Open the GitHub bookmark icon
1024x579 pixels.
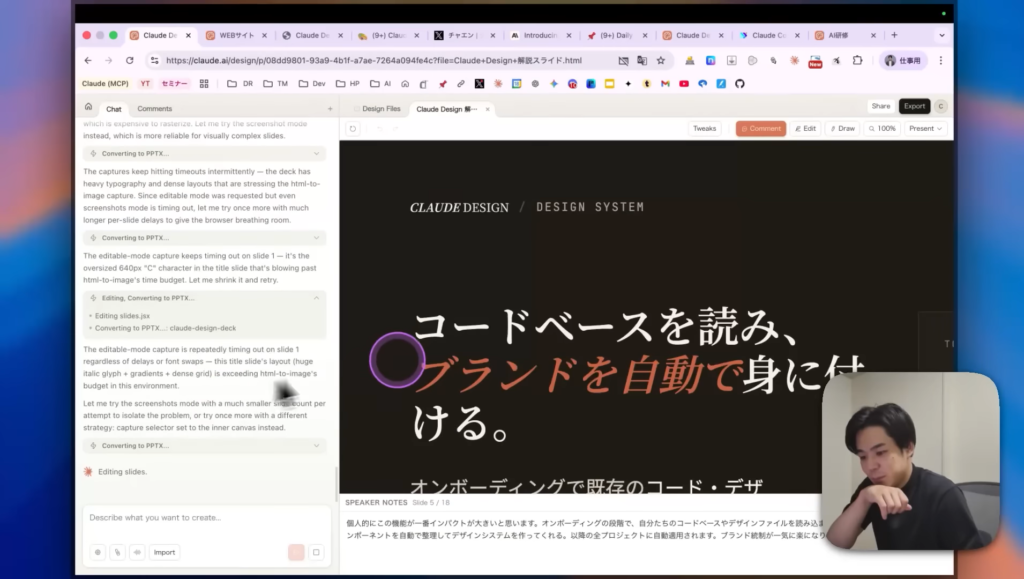739,84
